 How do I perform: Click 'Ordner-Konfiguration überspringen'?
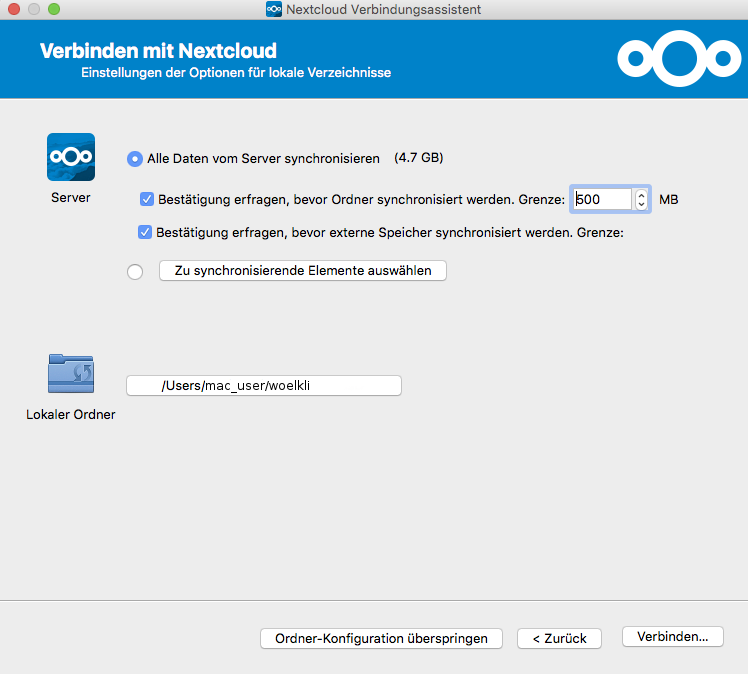coord(381,638)
